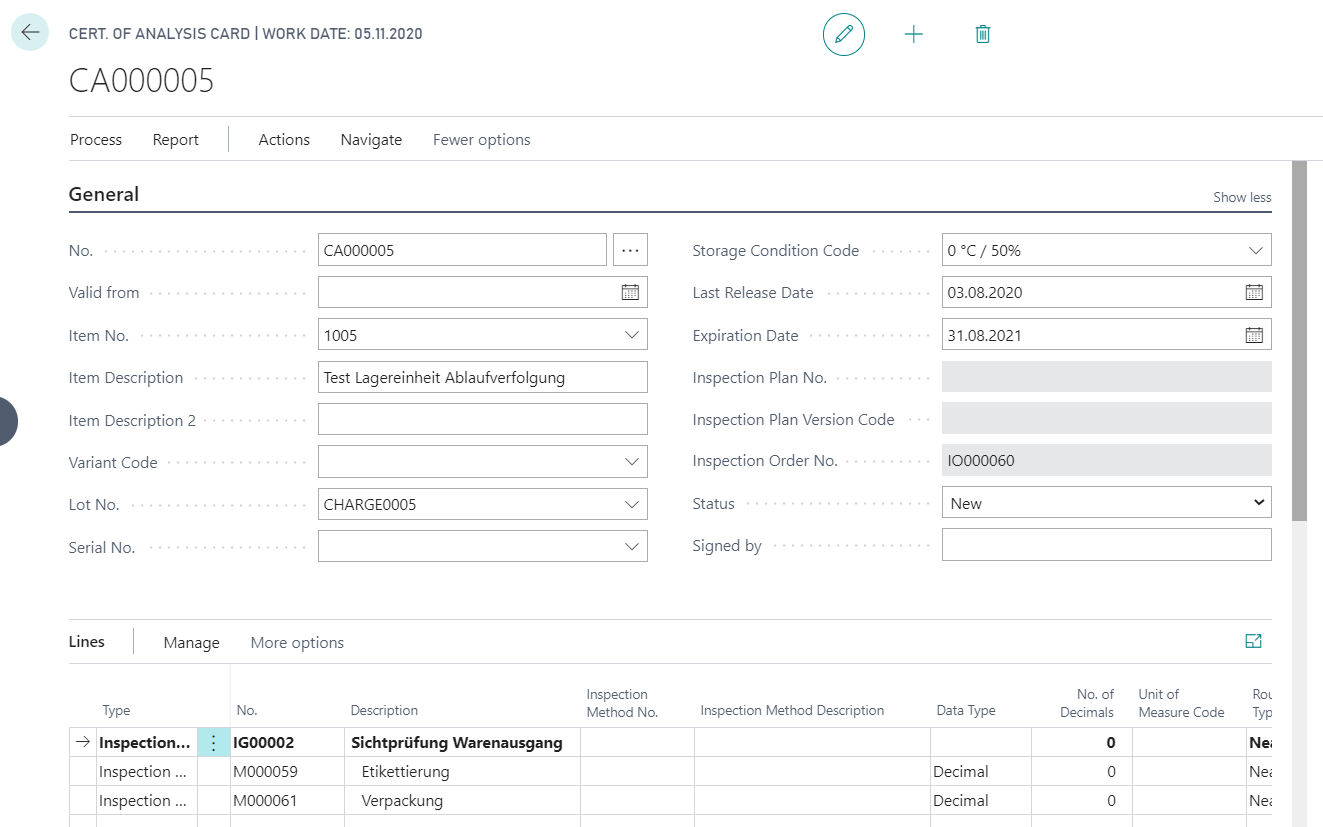The width and height of the screenshot is (1323, 827).
Task: Change Status dropdown from New
Action: click(x=1107, y=503)
